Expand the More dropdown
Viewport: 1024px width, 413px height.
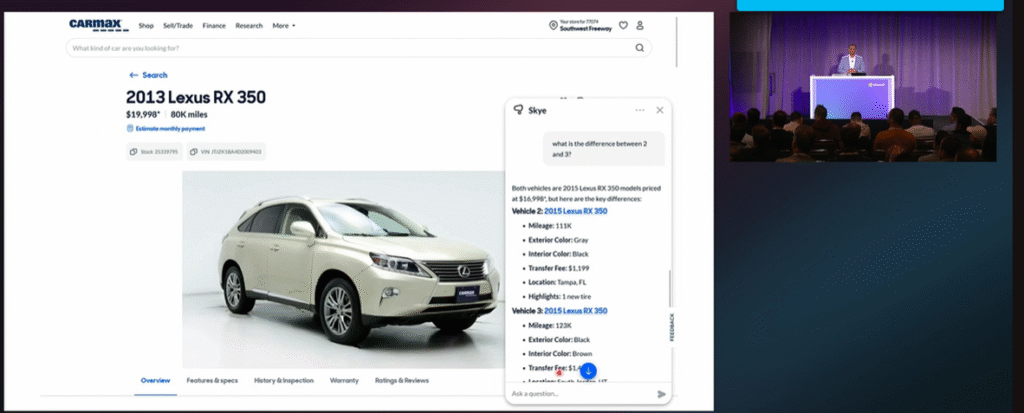284,25
